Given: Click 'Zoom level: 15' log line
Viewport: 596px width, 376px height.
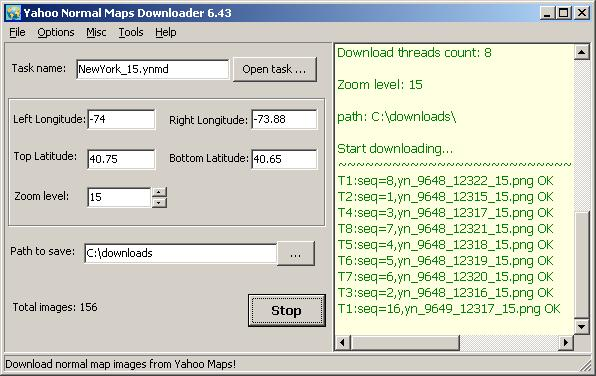Looking at the screenshot, I should coord(380,84).
